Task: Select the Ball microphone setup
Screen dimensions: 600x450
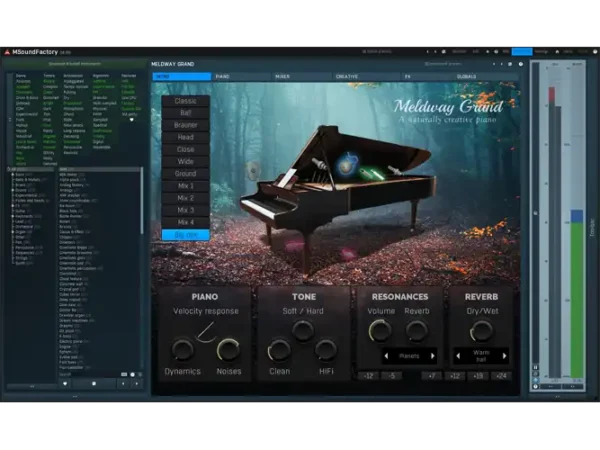Action: [x=186, y=113]
